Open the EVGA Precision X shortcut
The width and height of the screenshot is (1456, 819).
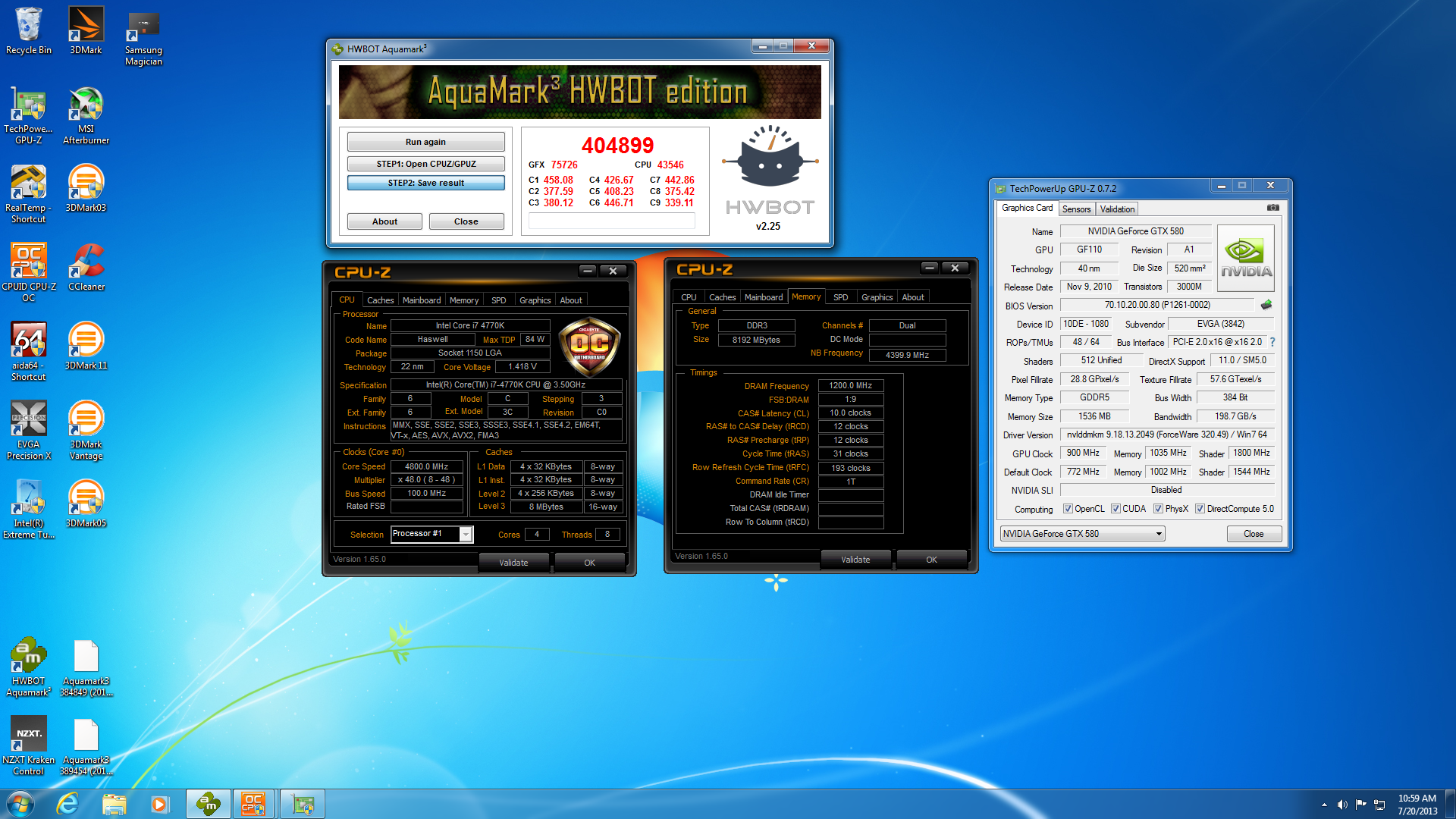pyautogui.click(x=29, y=431)
